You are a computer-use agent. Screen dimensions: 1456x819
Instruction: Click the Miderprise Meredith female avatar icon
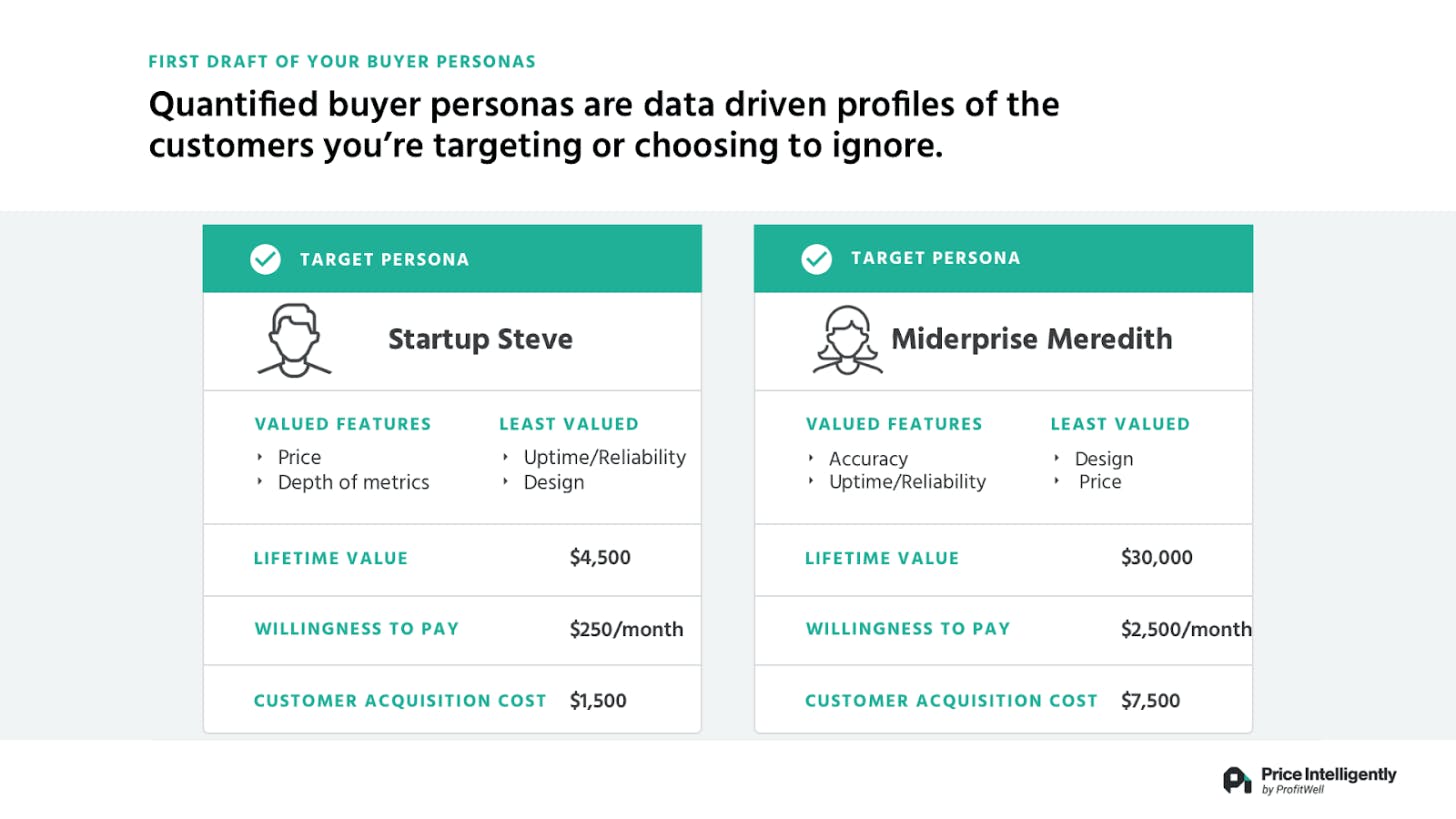tap(845, 340)
